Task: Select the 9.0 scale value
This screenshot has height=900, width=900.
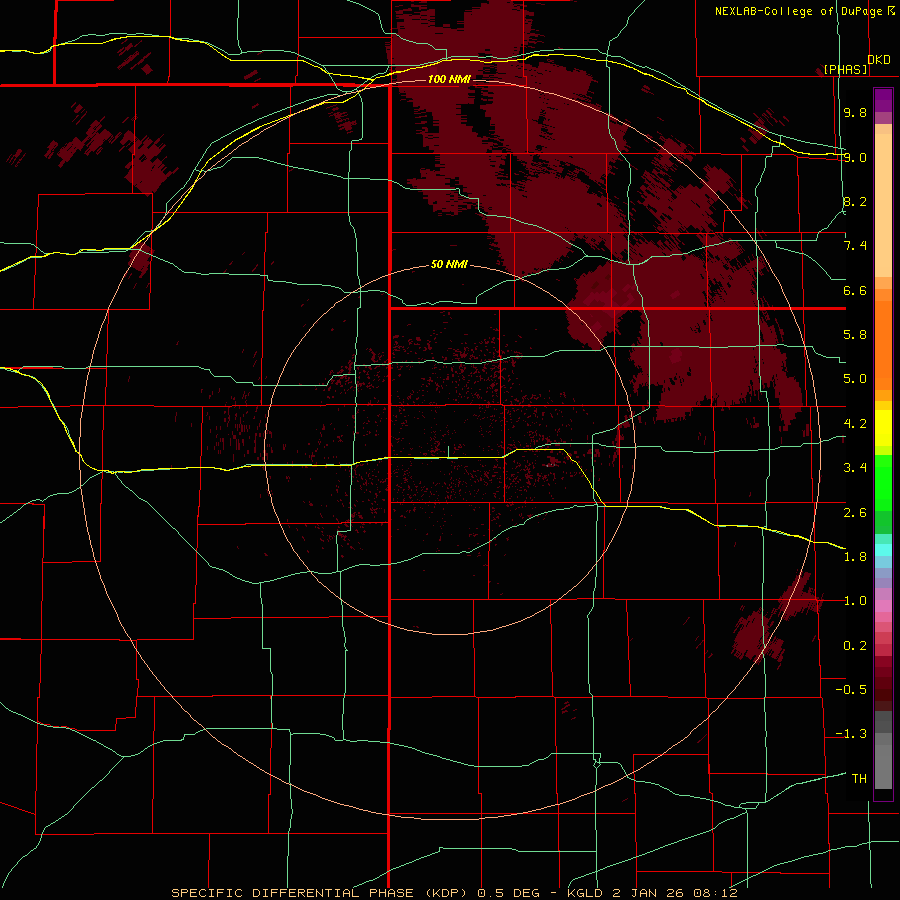Action: tap(855, 157)
